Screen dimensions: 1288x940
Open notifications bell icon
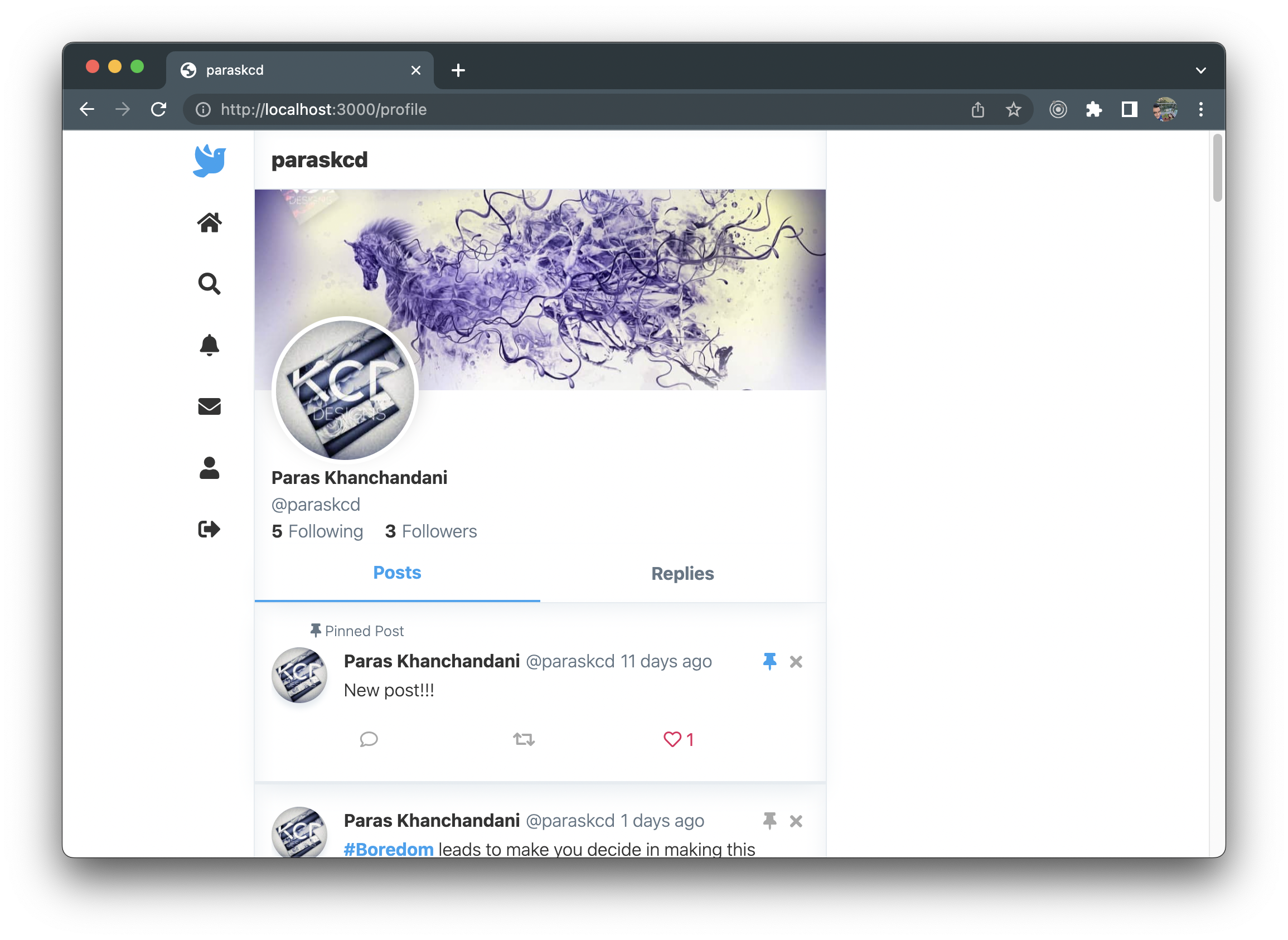[x=209, y=345]
